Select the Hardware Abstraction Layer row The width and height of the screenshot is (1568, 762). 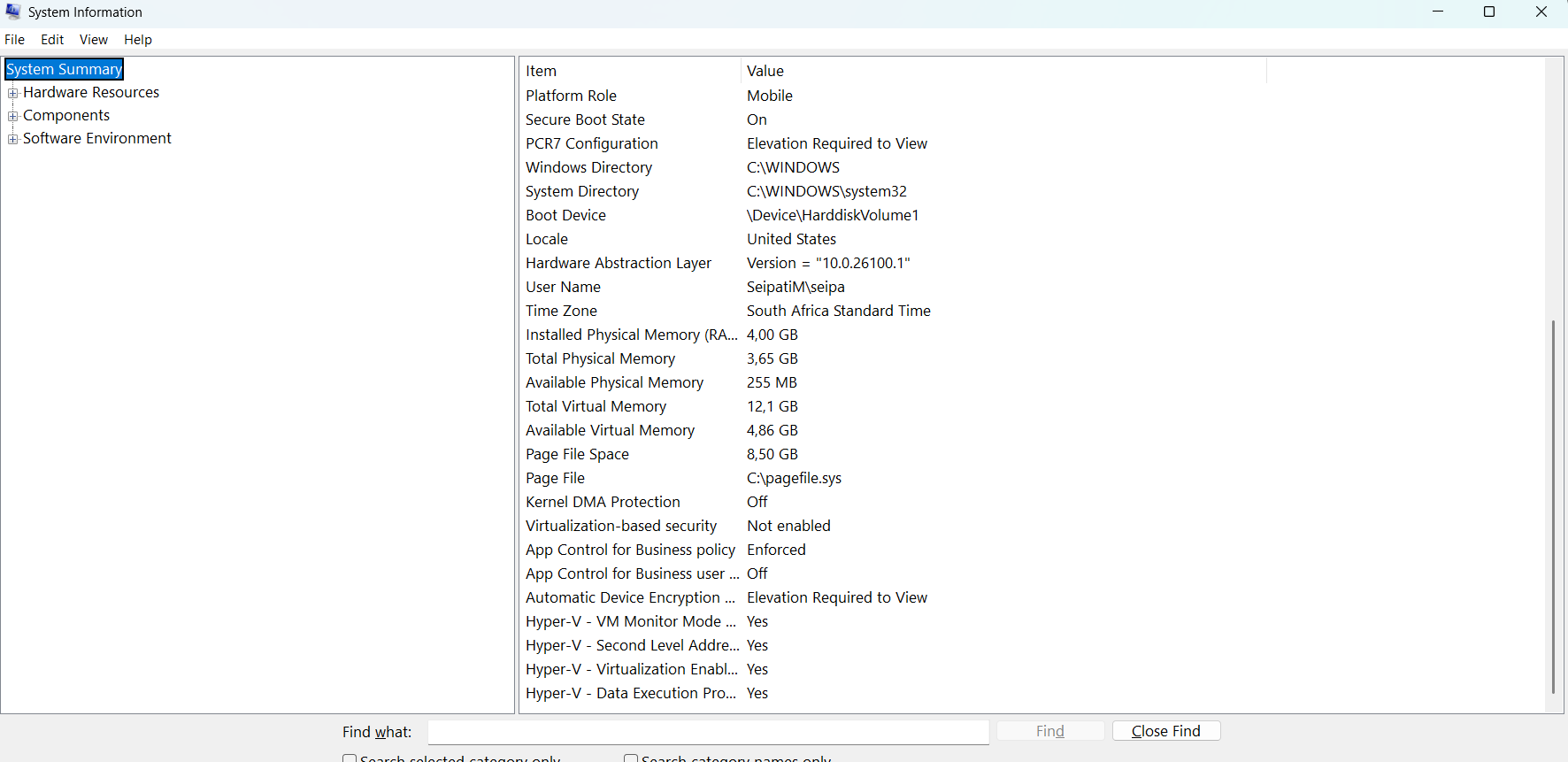(x=894, y=263)
